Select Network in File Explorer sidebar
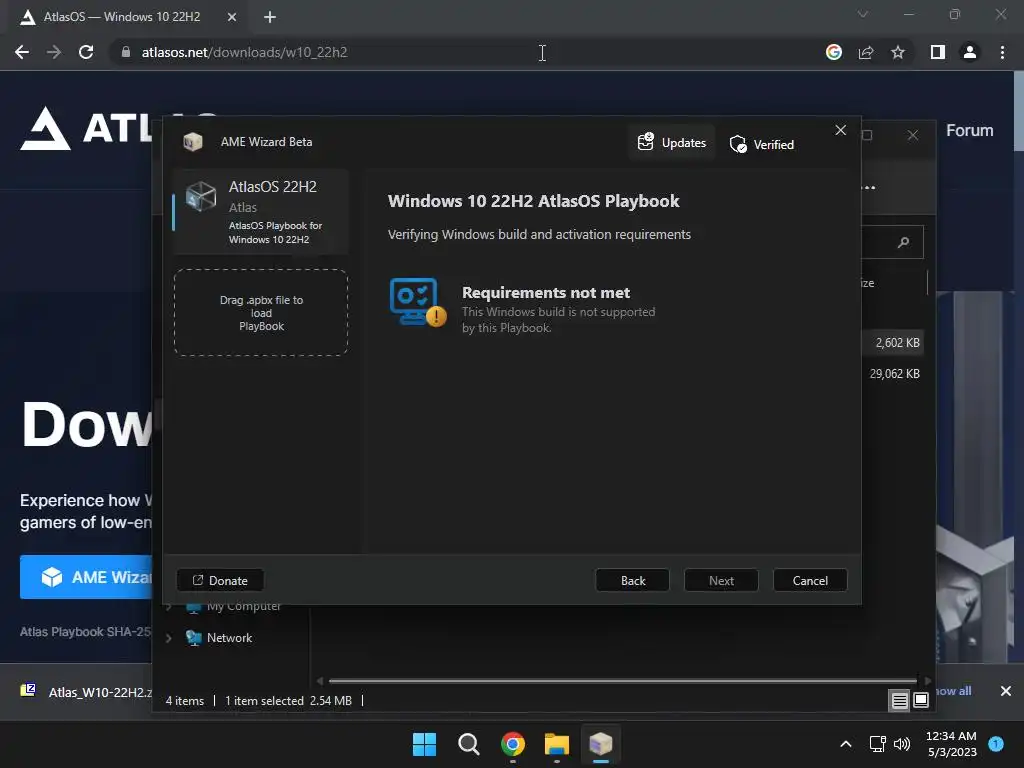This screenshot has width=1024, height=768. (x=229, y=638)
